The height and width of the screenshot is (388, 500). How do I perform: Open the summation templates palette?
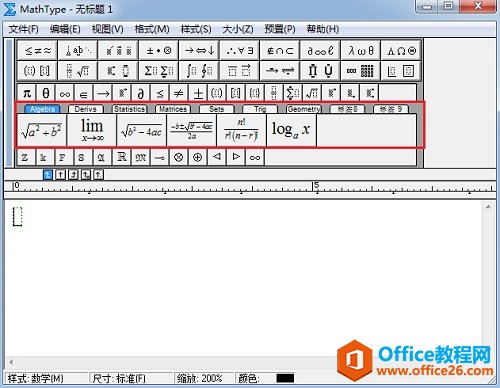click(x=159, y=71)
